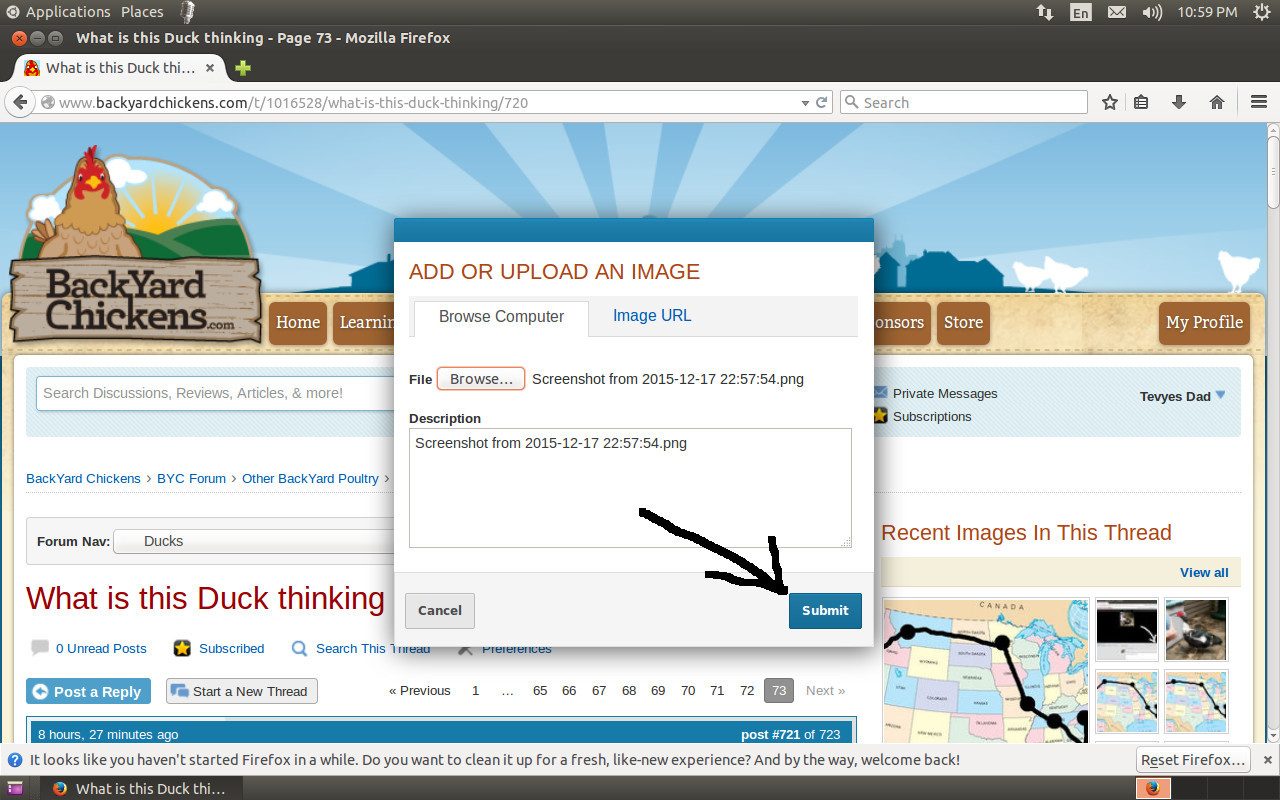Click Cancel in the upload dialog
Viewport: 1280px width, 800px height.
(439, 610)
